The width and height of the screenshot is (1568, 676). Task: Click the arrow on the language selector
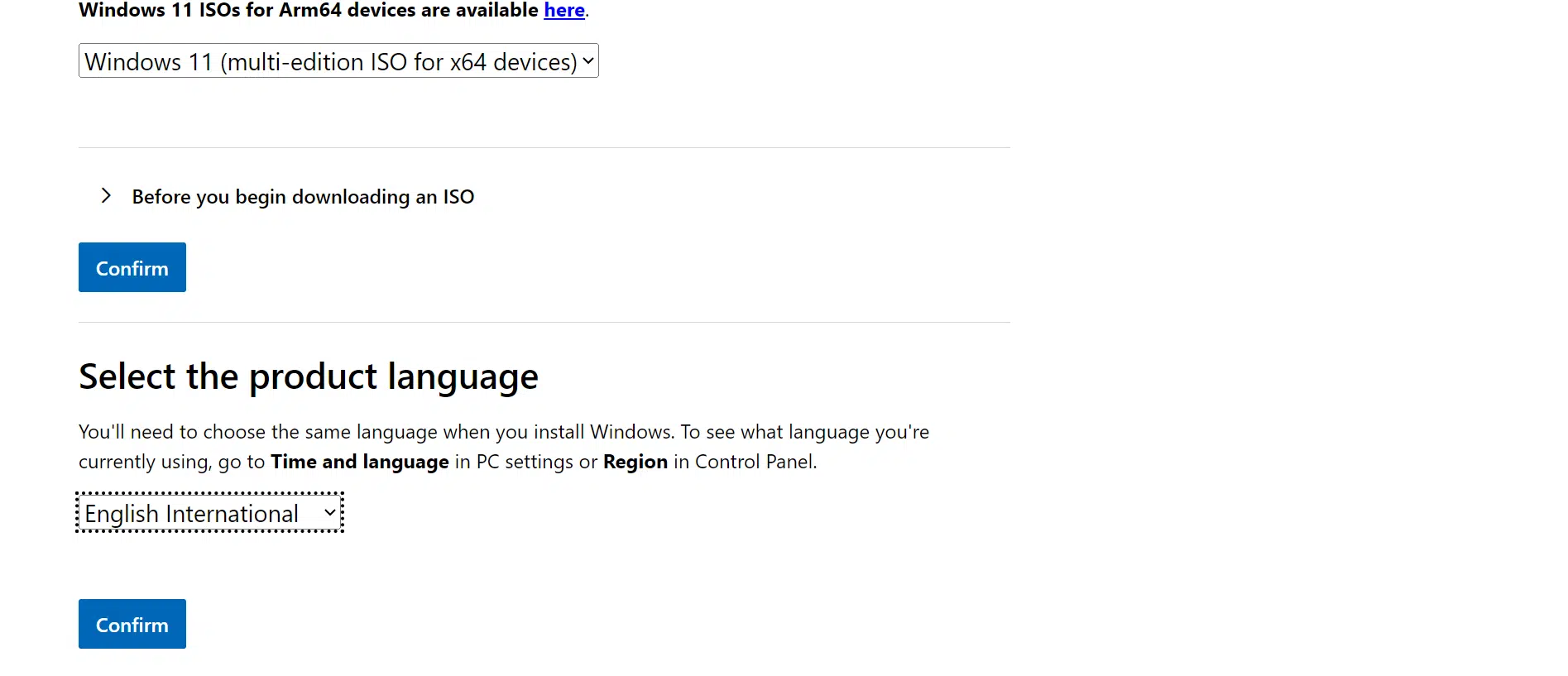[x=329, y=513]
